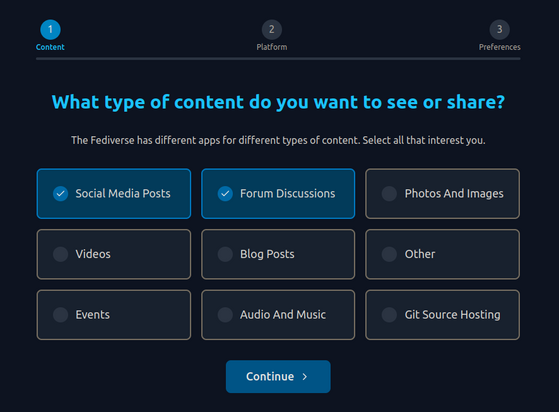559x412 pixels.
Task: Click the Fediverse description text
Action: coord(278,140)
